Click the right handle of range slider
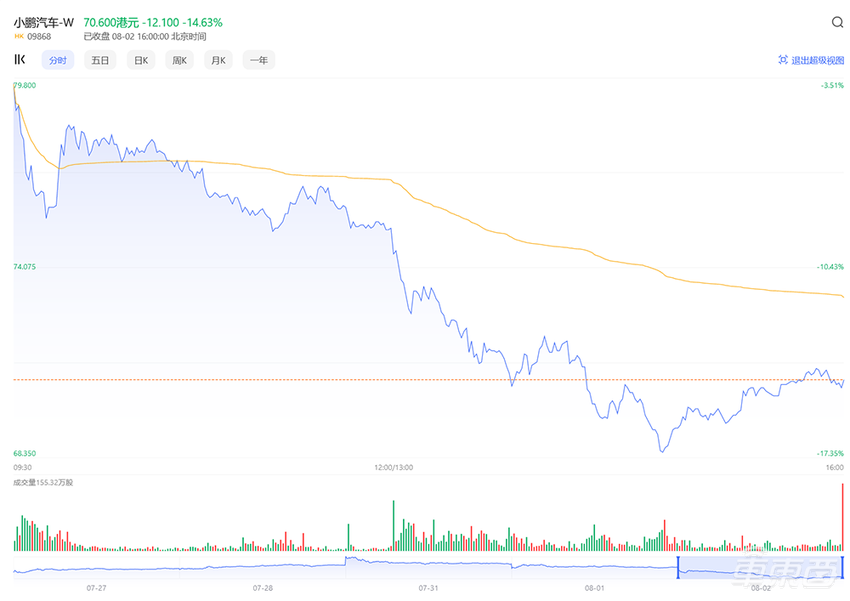 (x=843, y=567)
